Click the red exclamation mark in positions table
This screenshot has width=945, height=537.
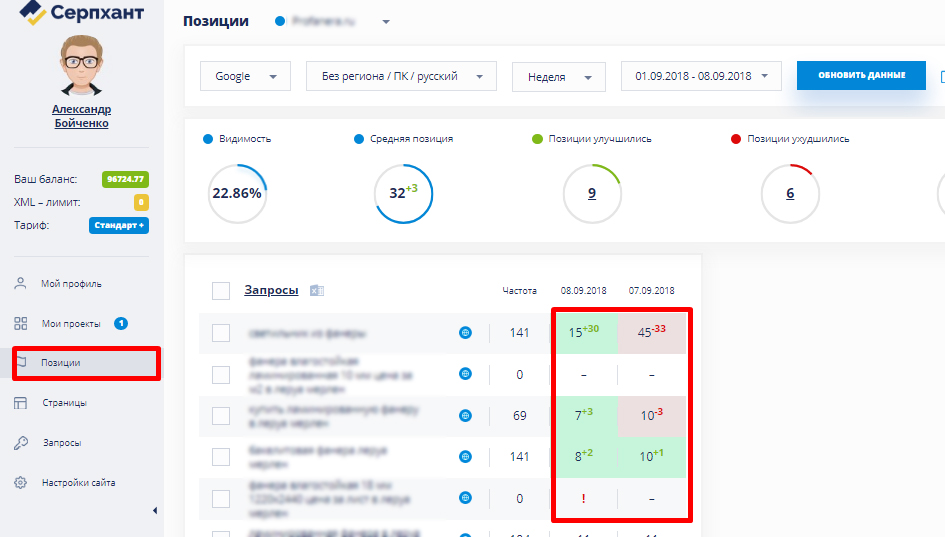(x=585, y=498)
